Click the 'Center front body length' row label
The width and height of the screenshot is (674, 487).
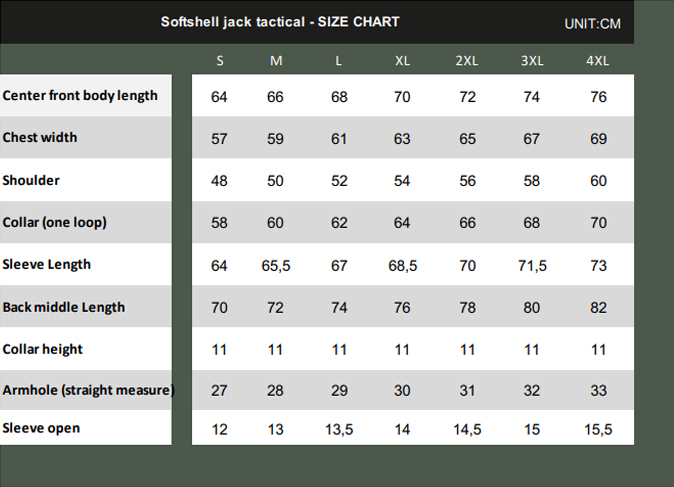(80, 96)
